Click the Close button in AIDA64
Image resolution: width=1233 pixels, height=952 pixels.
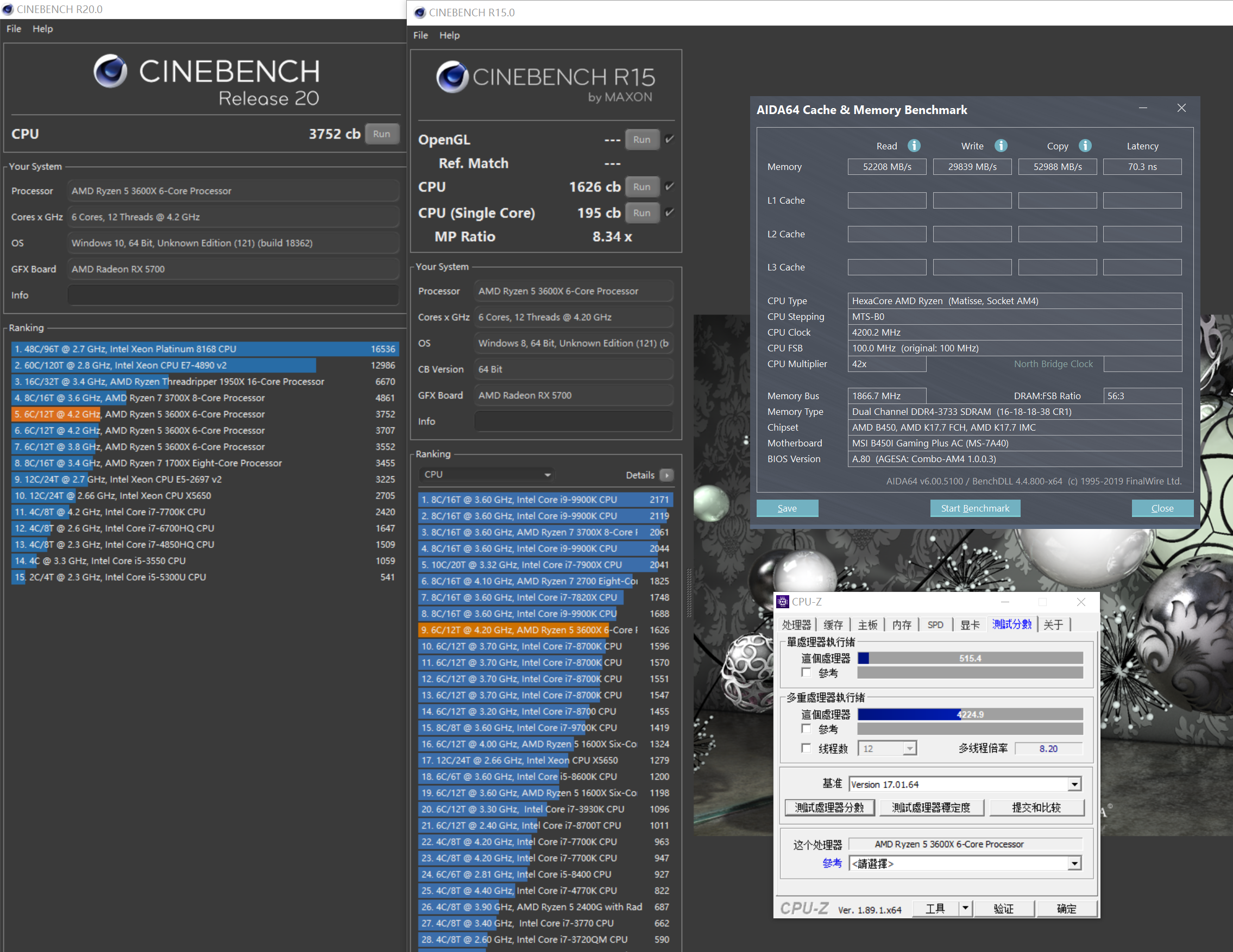[x=1162, y=508]
